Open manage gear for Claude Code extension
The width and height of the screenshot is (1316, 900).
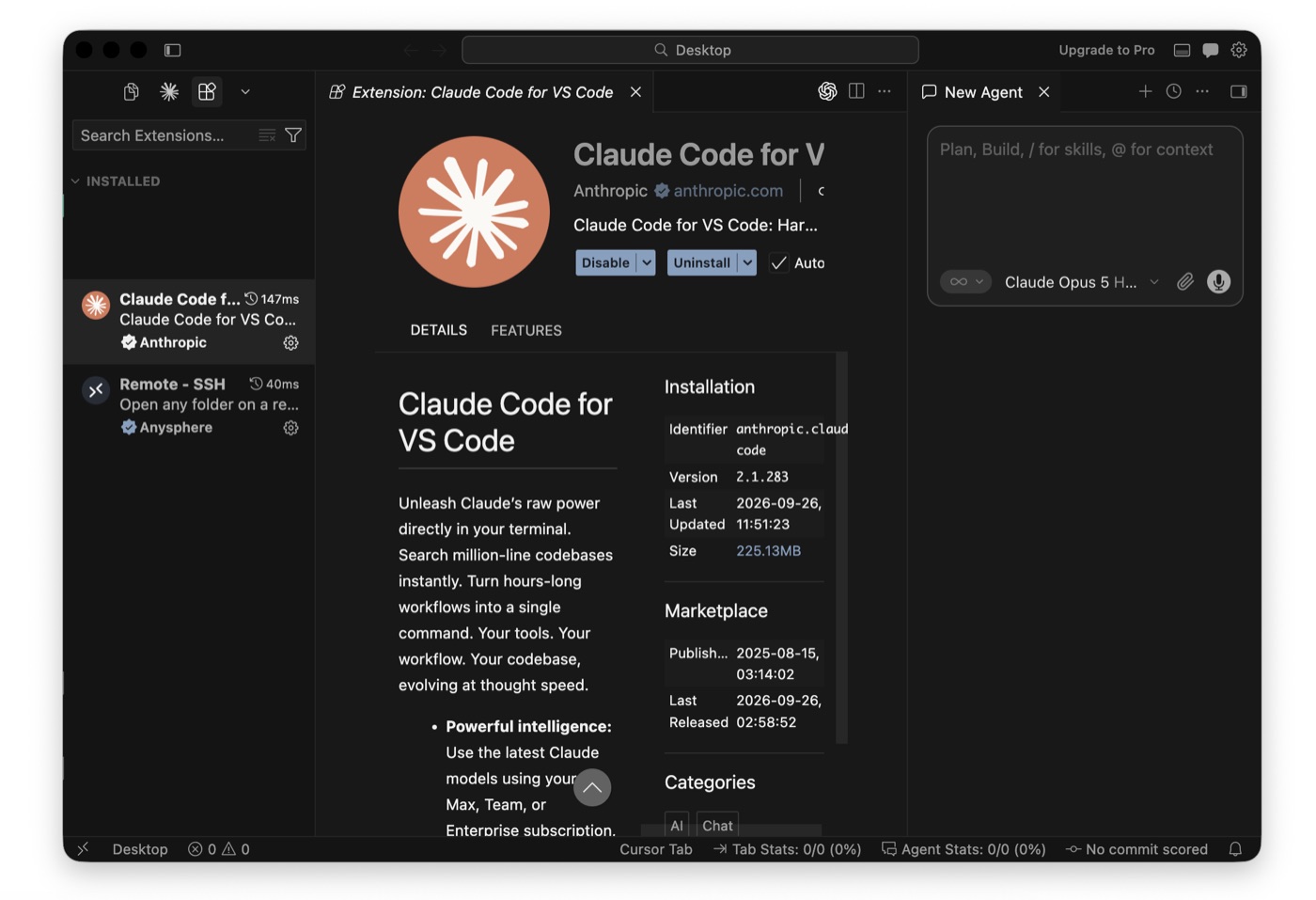(291, 343)
